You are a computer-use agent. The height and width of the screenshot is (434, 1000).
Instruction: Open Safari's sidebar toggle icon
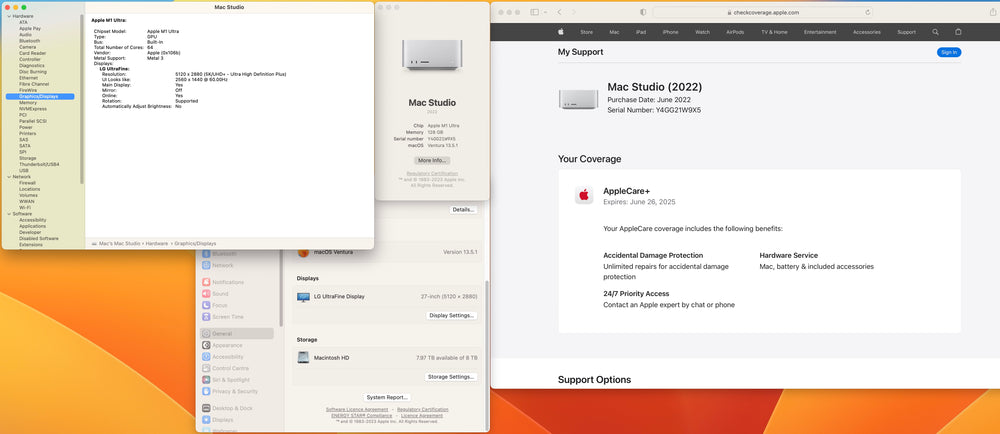pos(534,12)
